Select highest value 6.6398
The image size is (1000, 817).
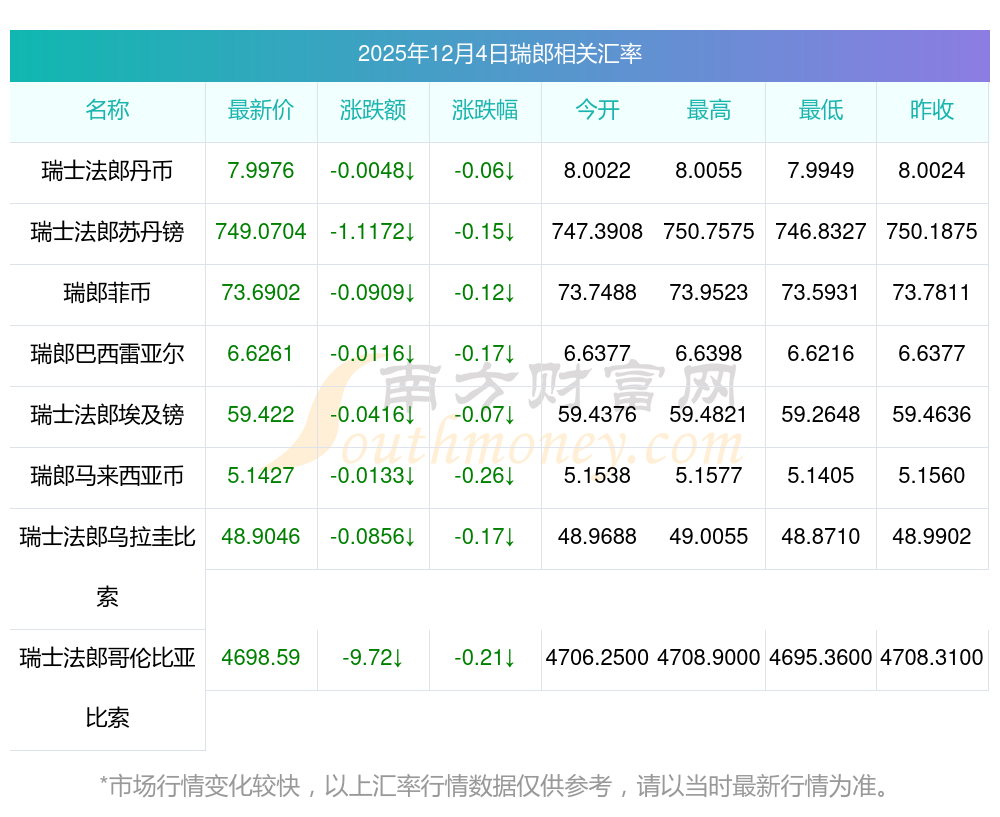coord(709,353)
